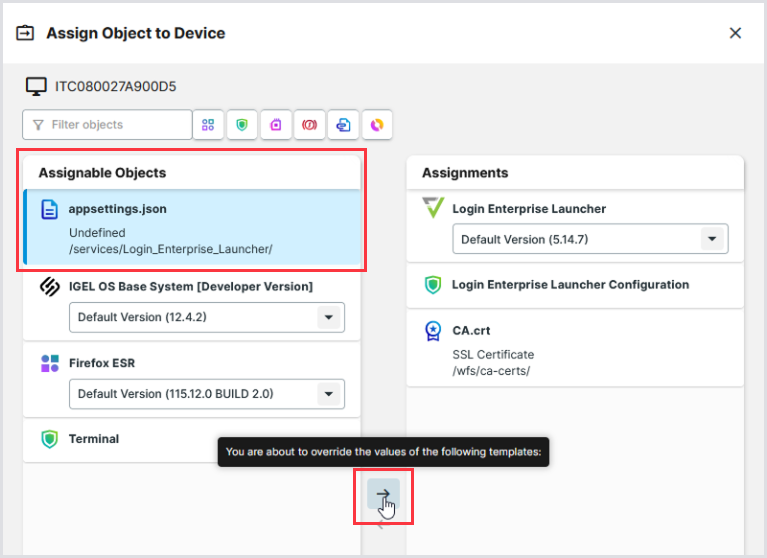Close the Assign Object to Device dialog
The image size is (767, 558).
735,33
